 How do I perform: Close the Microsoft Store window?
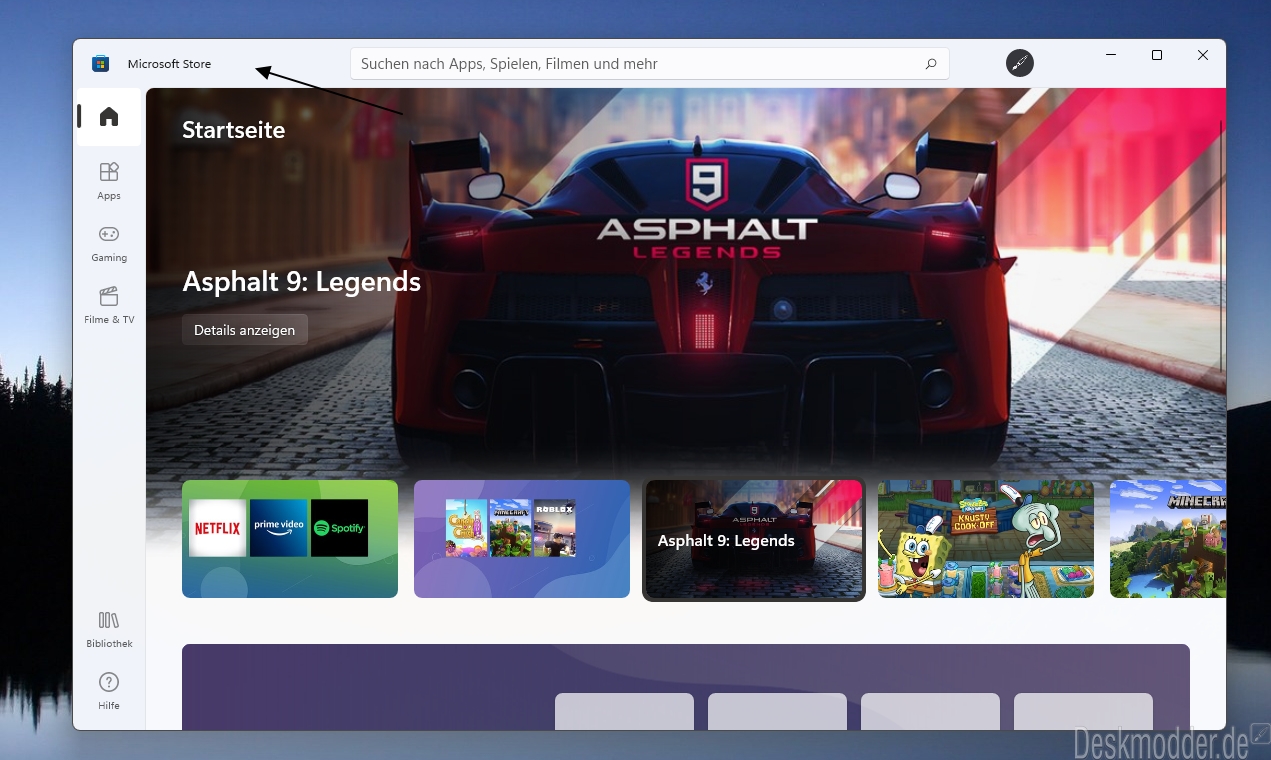click(1203, 55)
